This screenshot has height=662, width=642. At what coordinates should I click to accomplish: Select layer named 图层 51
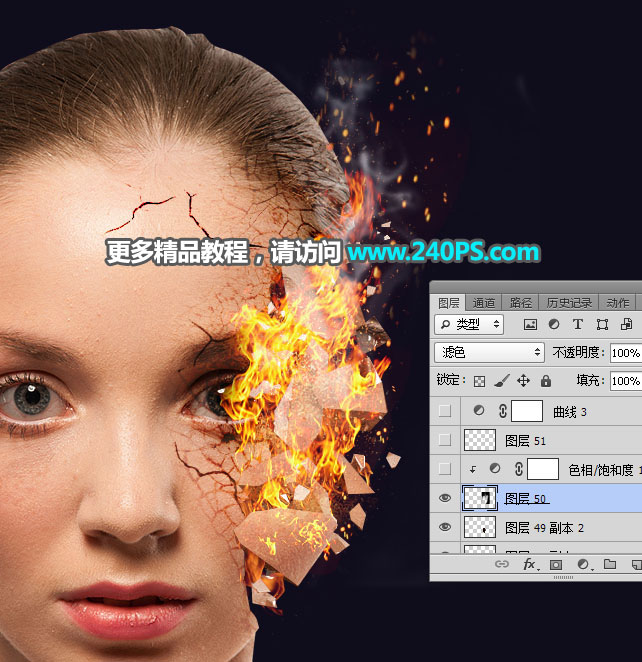[x=525, y=441]
